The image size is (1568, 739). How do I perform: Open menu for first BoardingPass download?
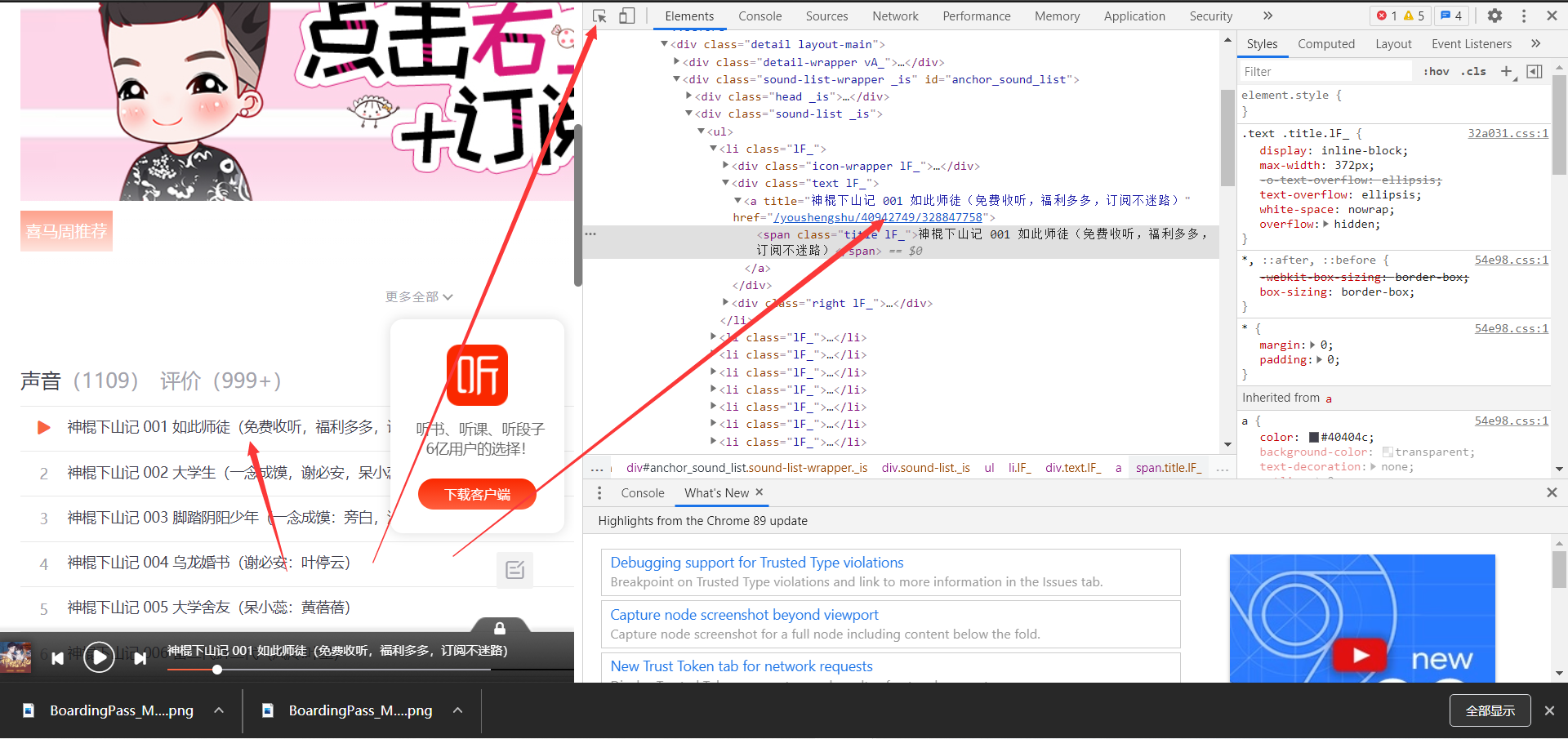coord(219,710)
